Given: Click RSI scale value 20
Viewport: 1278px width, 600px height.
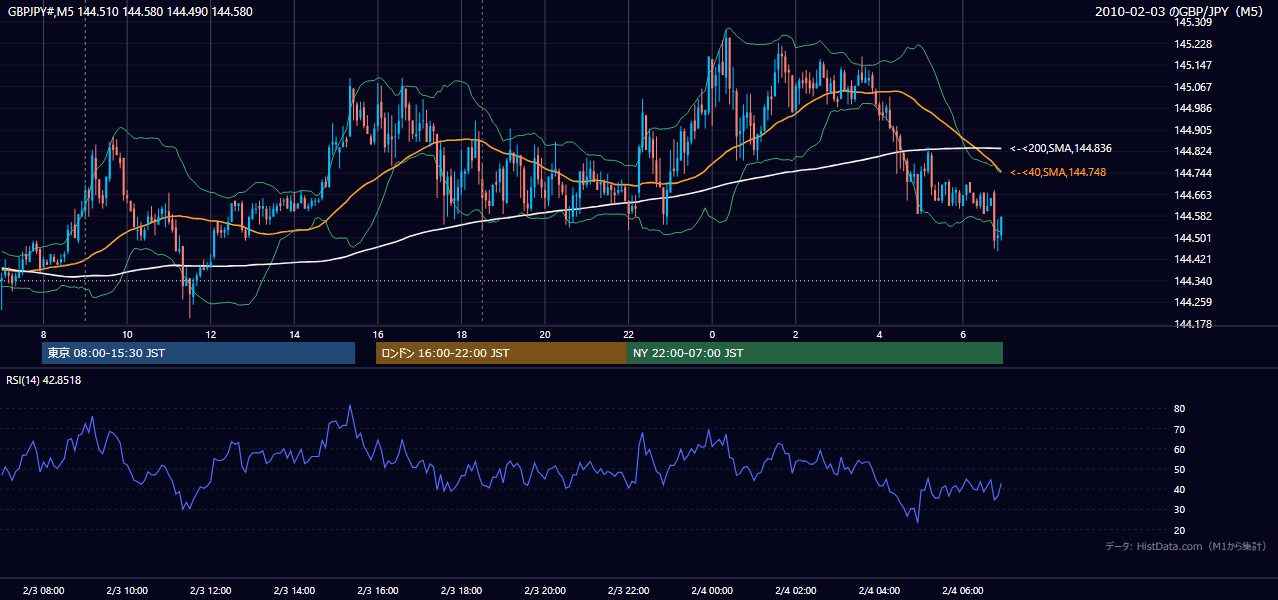Looking at the screenshot, I should click(1180, 530).
